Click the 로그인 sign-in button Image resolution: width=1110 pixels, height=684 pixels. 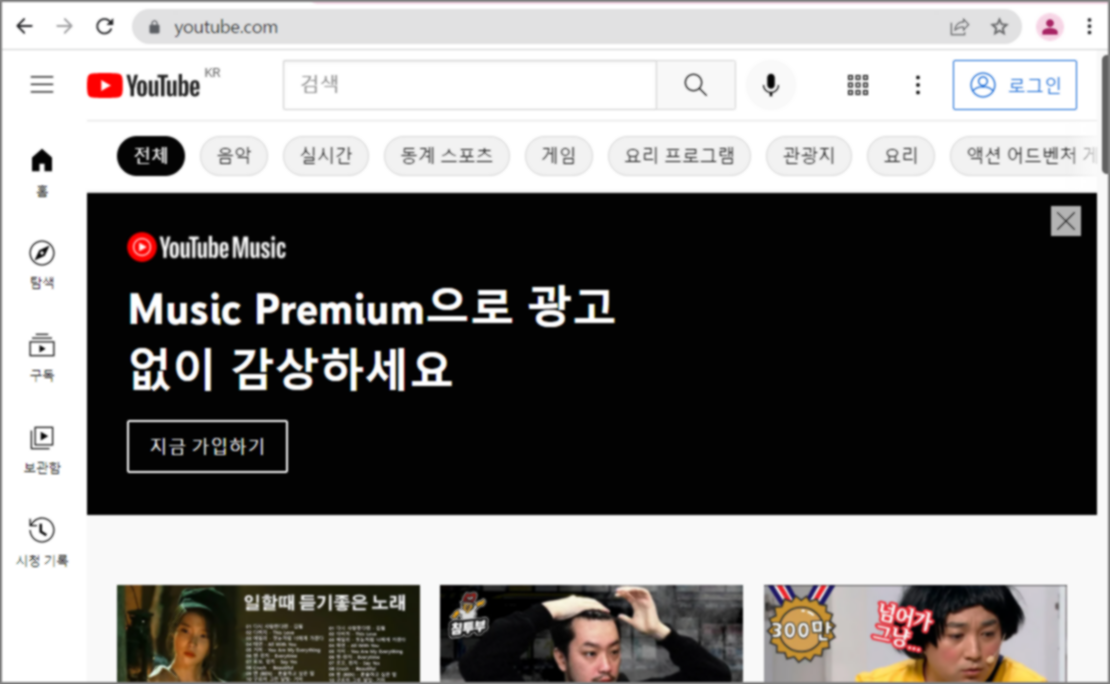(1014, 85)
